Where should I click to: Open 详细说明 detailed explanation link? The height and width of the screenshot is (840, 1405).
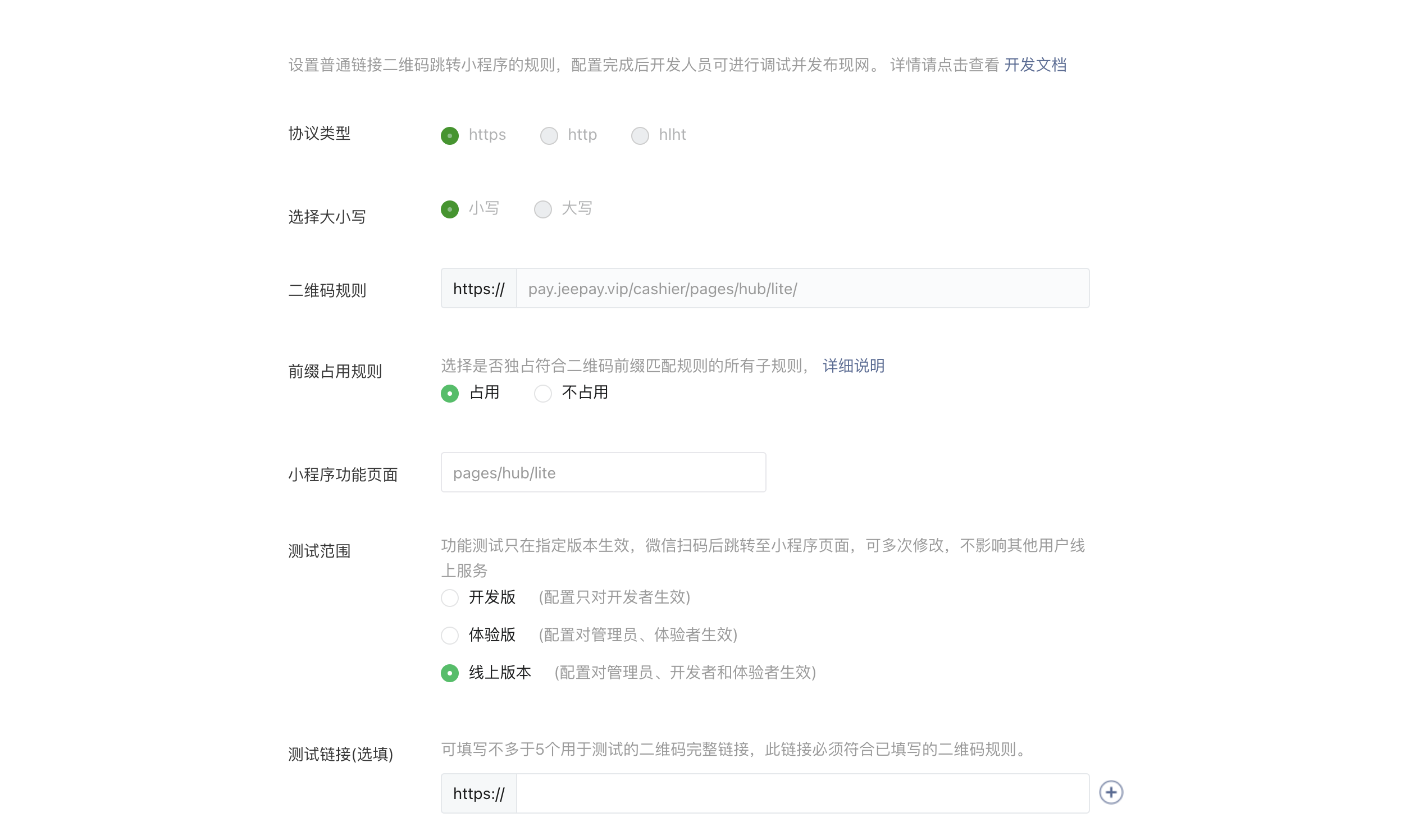(x=853, y=366)
